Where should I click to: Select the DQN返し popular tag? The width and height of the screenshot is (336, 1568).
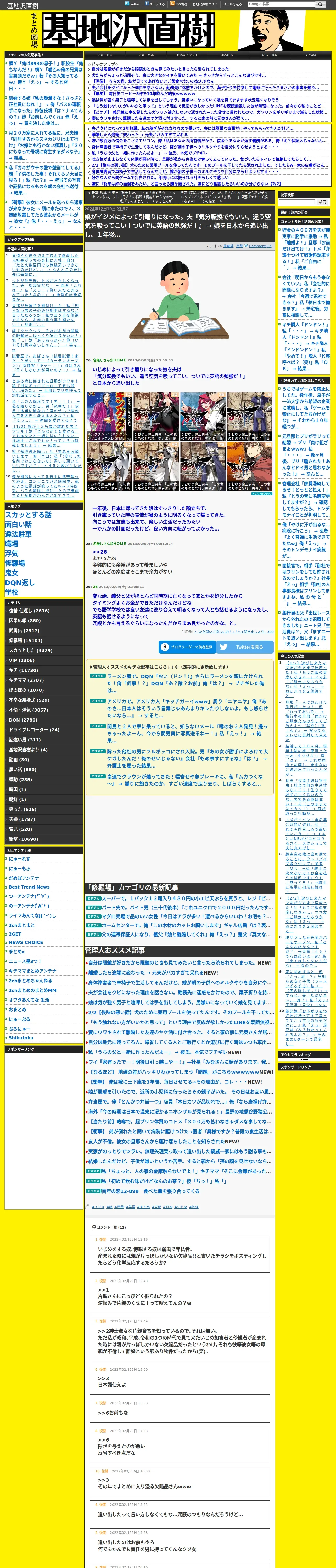(x=20, y=583)
